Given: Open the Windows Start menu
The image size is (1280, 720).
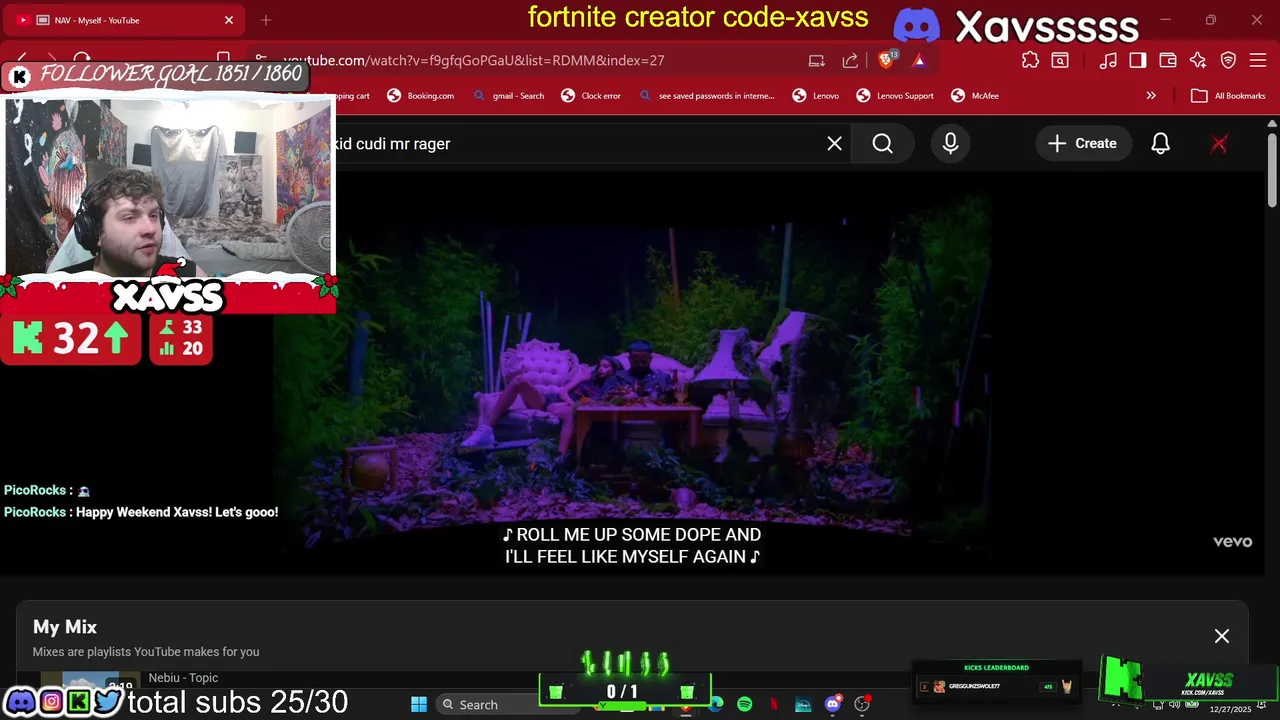Looking at the screenshot, I should [x=419, y=705].
